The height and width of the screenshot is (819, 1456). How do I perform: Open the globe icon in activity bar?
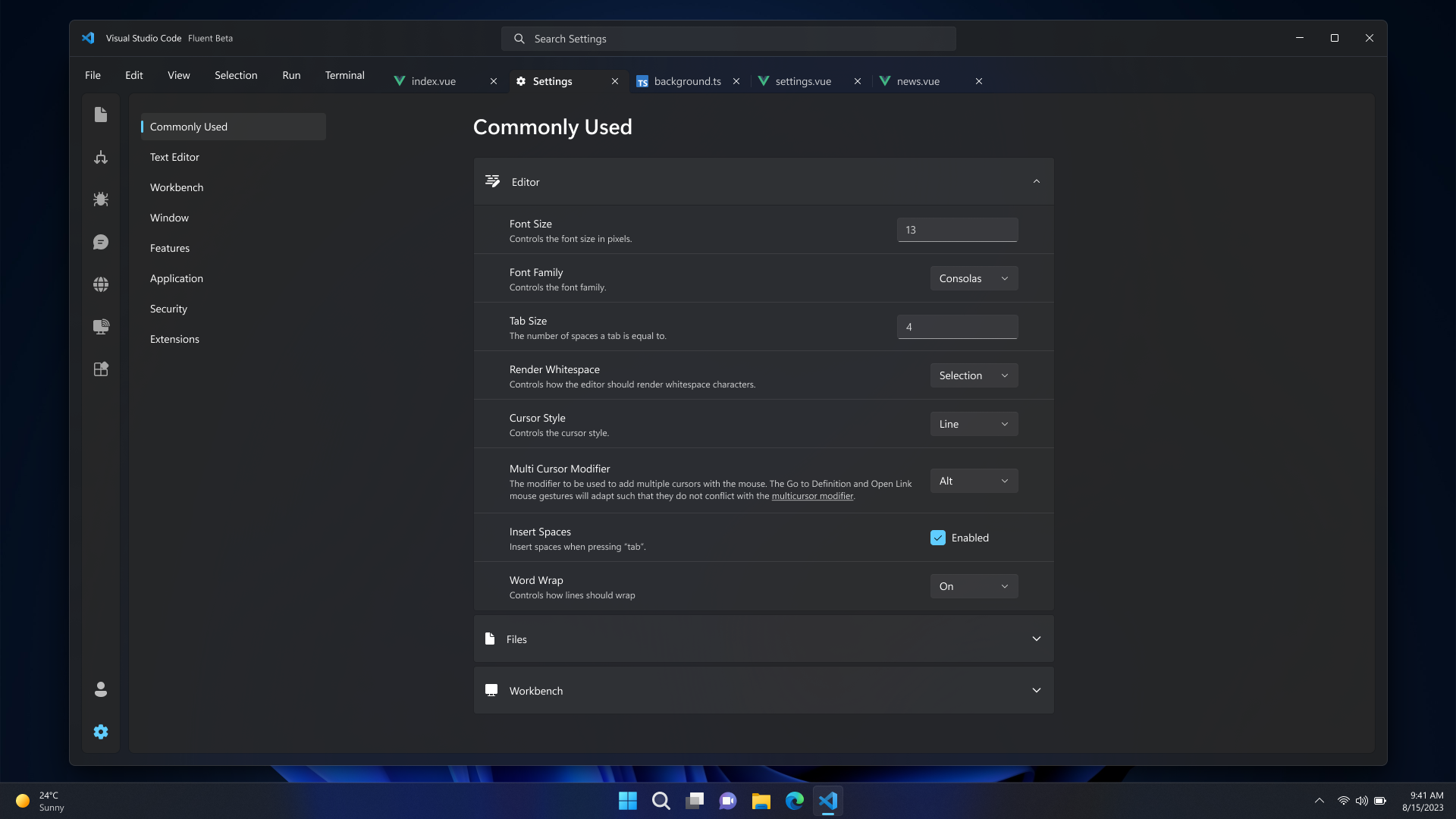click(x=101, y=284)
